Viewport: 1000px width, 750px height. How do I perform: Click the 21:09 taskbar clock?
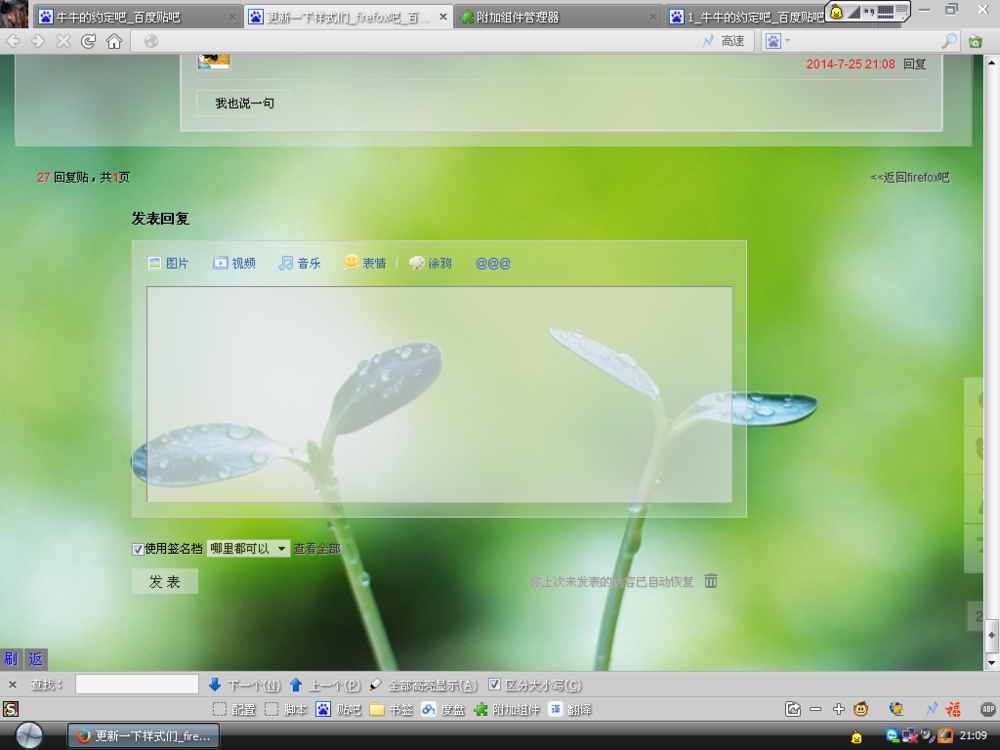[x=973, y=736]
